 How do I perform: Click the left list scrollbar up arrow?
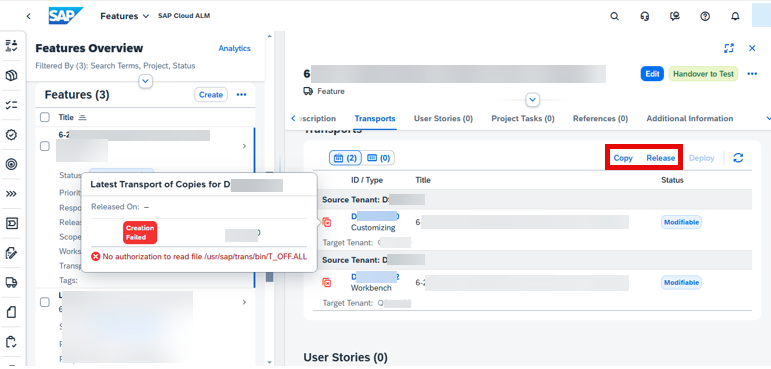[x=269, y=36]
